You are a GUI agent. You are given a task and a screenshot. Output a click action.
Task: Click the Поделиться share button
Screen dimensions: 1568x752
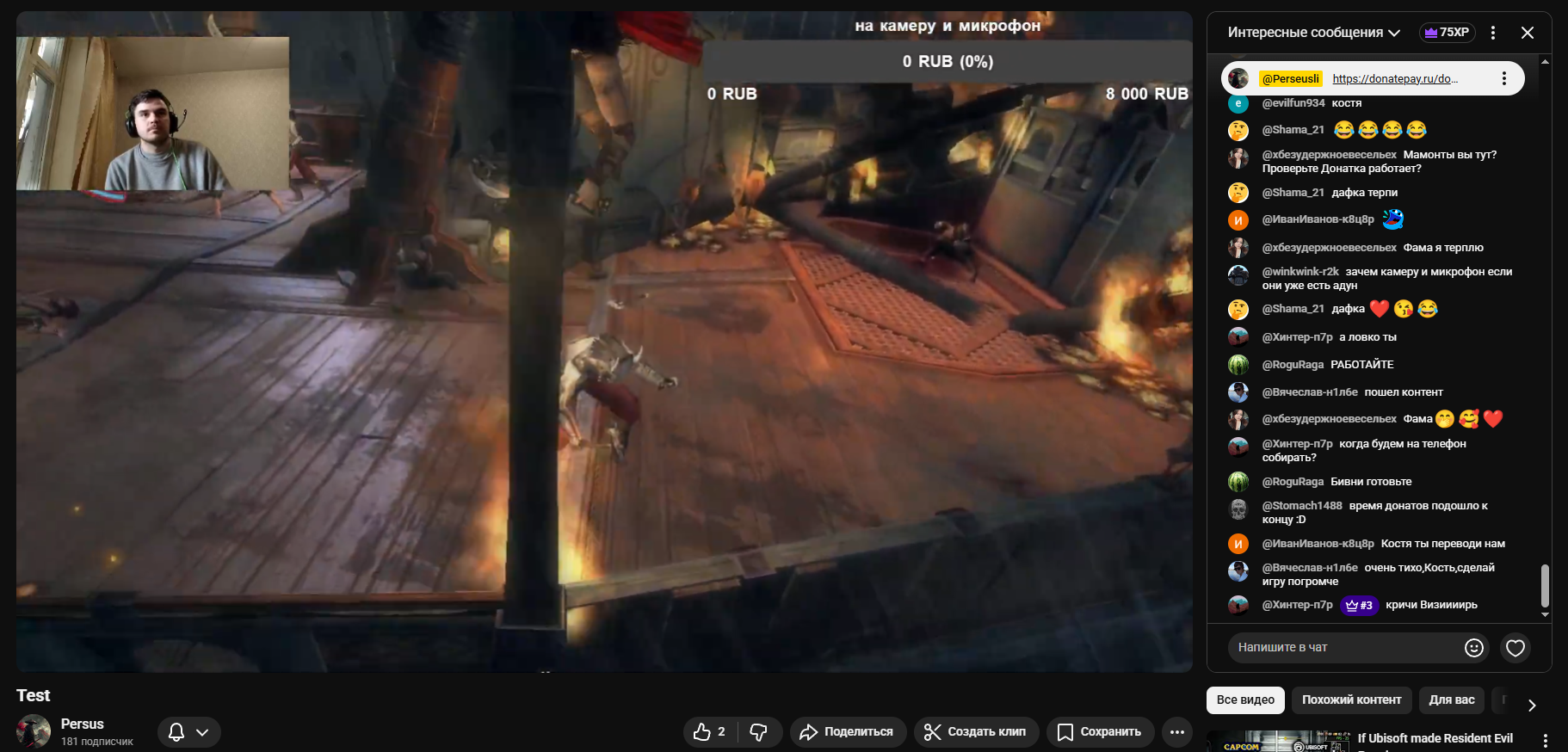coord(848,732)
